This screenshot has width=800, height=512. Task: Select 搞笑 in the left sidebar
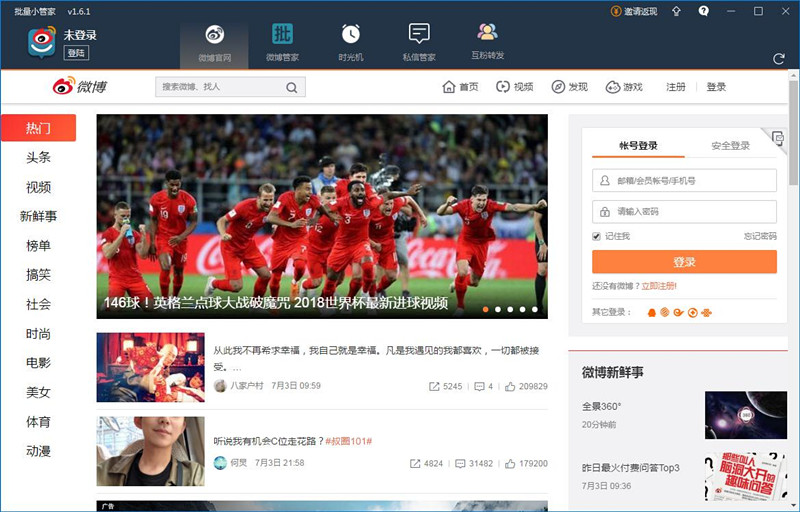(38, 275)
